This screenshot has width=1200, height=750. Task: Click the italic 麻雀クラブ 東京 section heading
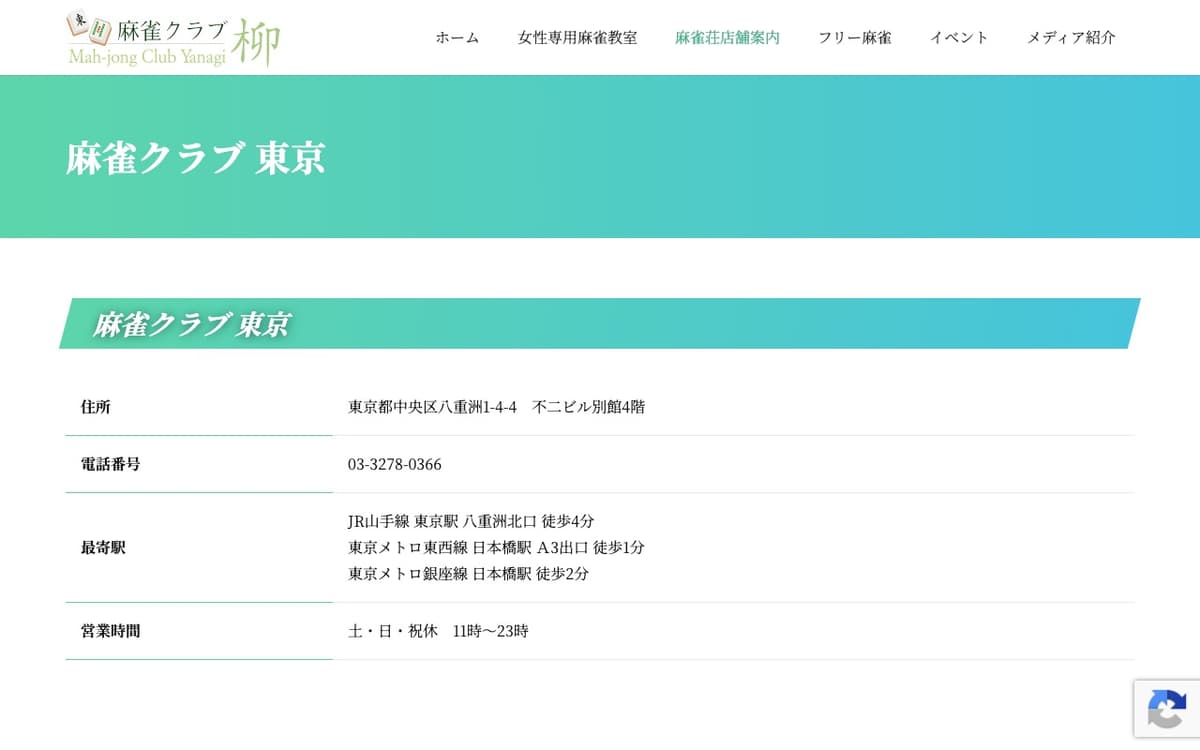[191, 324]
